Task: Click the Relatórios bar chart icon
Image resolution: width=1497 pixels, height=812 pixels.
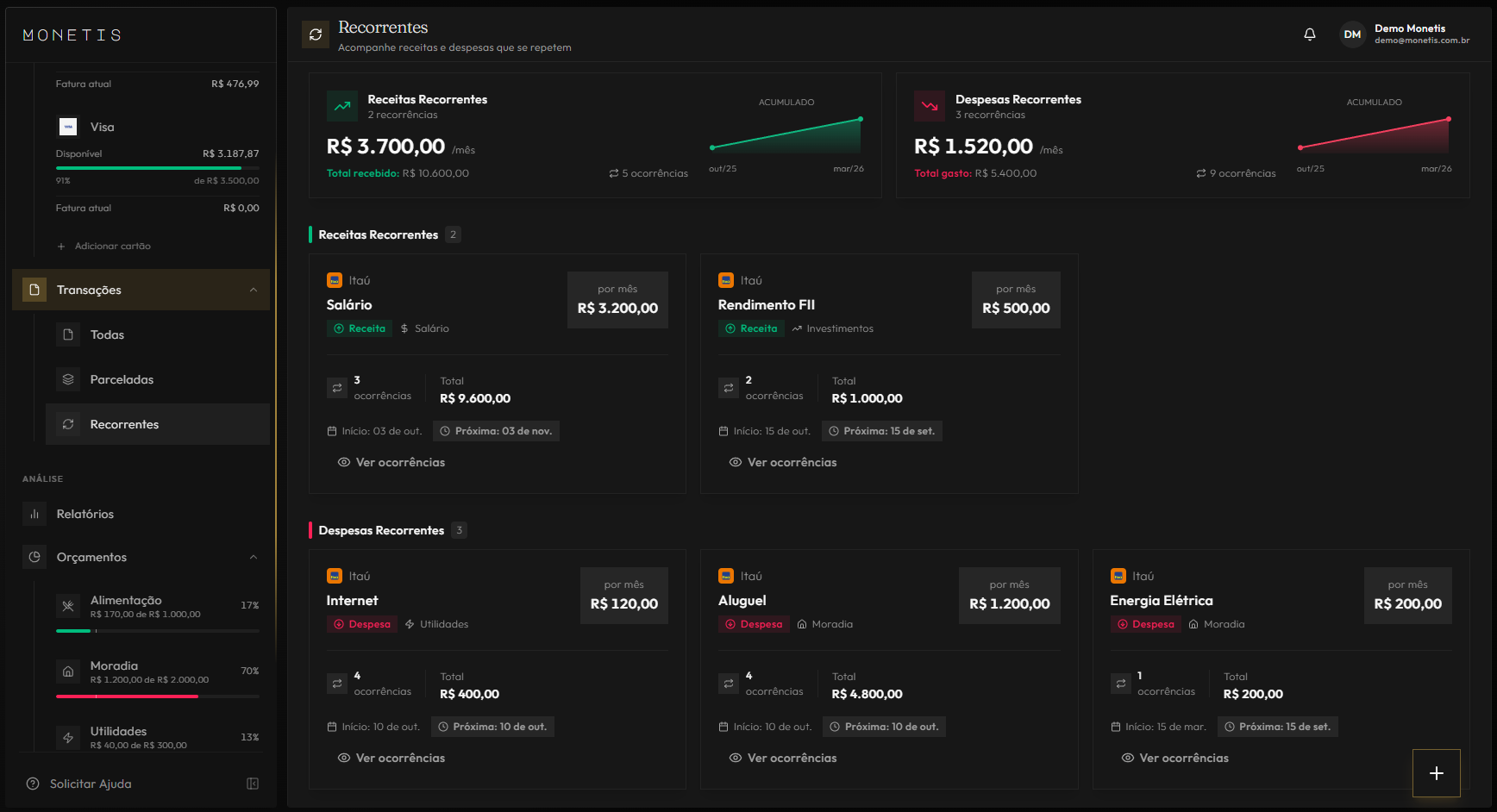Action: point(34,514)
